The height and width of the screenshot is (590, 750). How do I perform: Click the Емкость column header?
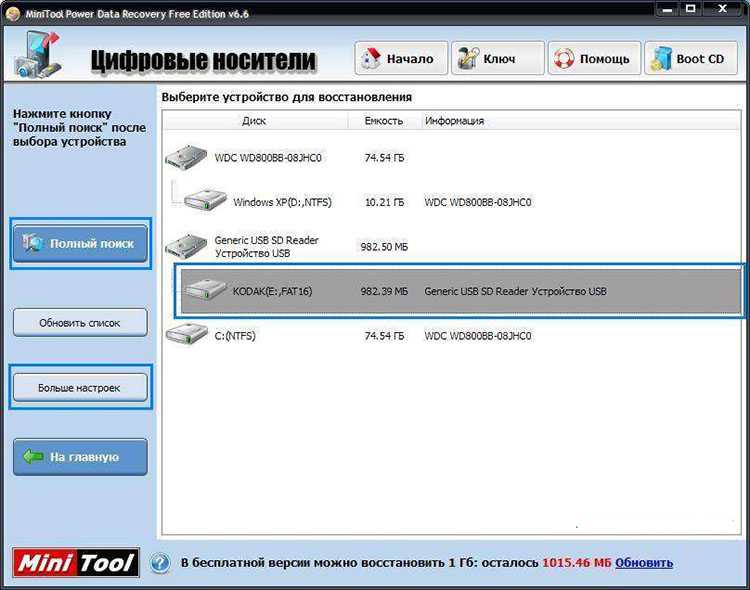click(x=384, y=121)
